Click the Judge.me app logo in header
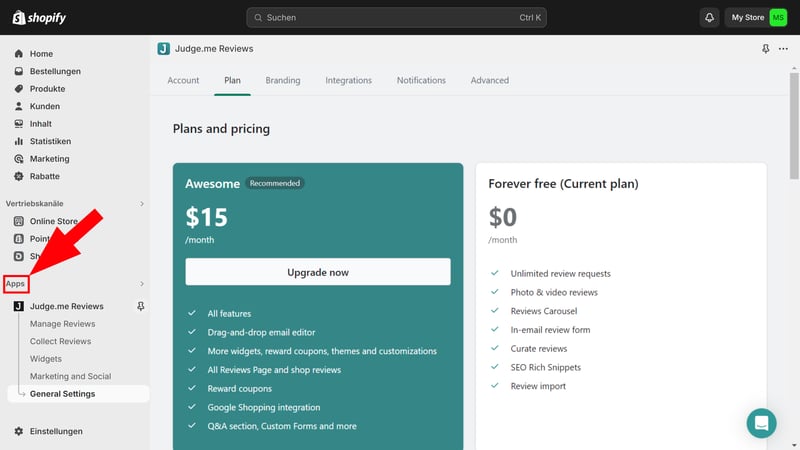The image size is (800, 450). coord(164,48)
